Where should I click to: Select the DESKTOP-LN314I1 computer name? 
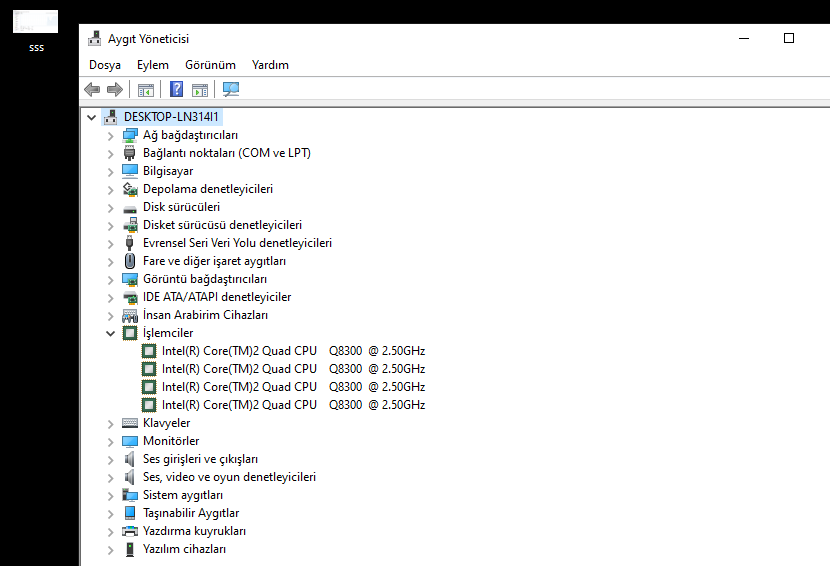click(x=171, y=116)
